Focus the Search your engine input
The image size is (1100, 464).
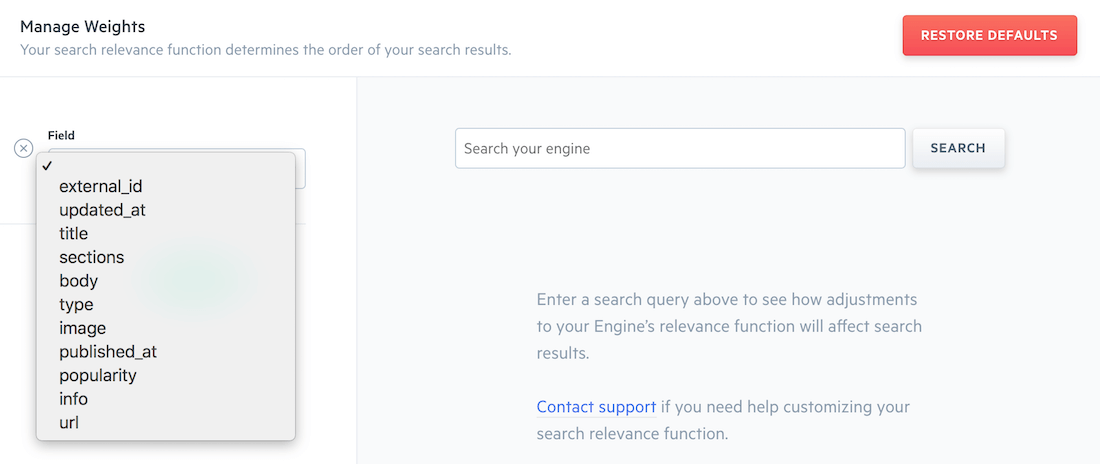pos(680,148)
